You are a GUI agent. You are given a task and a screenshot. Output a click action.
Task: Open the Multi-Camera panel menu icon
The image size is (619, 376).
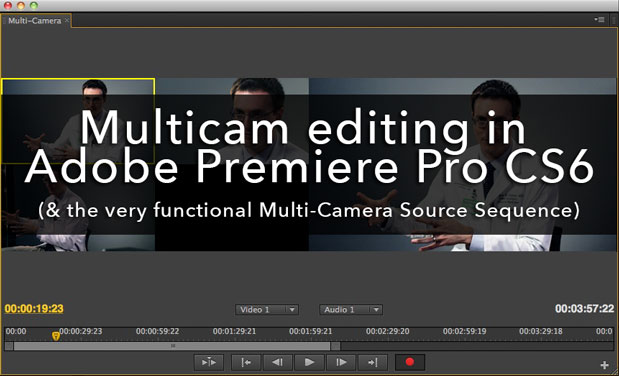599,19
